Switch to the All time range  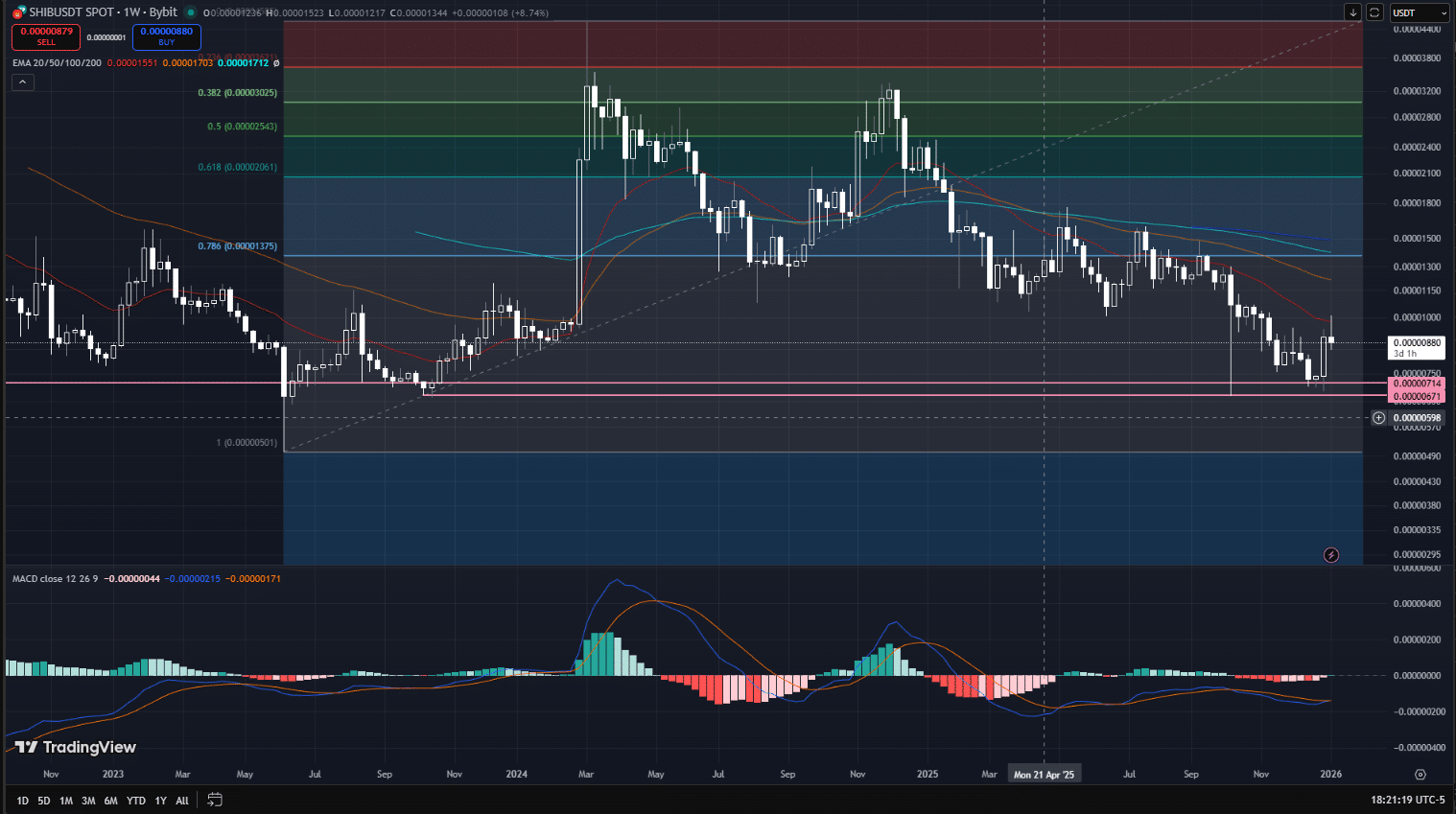click(x=182, y=801)
